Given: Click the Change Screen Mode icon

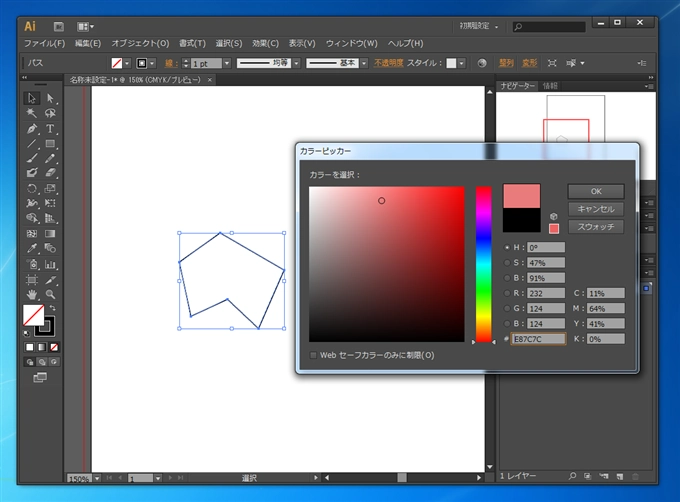Looking at the screenshot, I should pyautogui.click(x=40, y=378).
